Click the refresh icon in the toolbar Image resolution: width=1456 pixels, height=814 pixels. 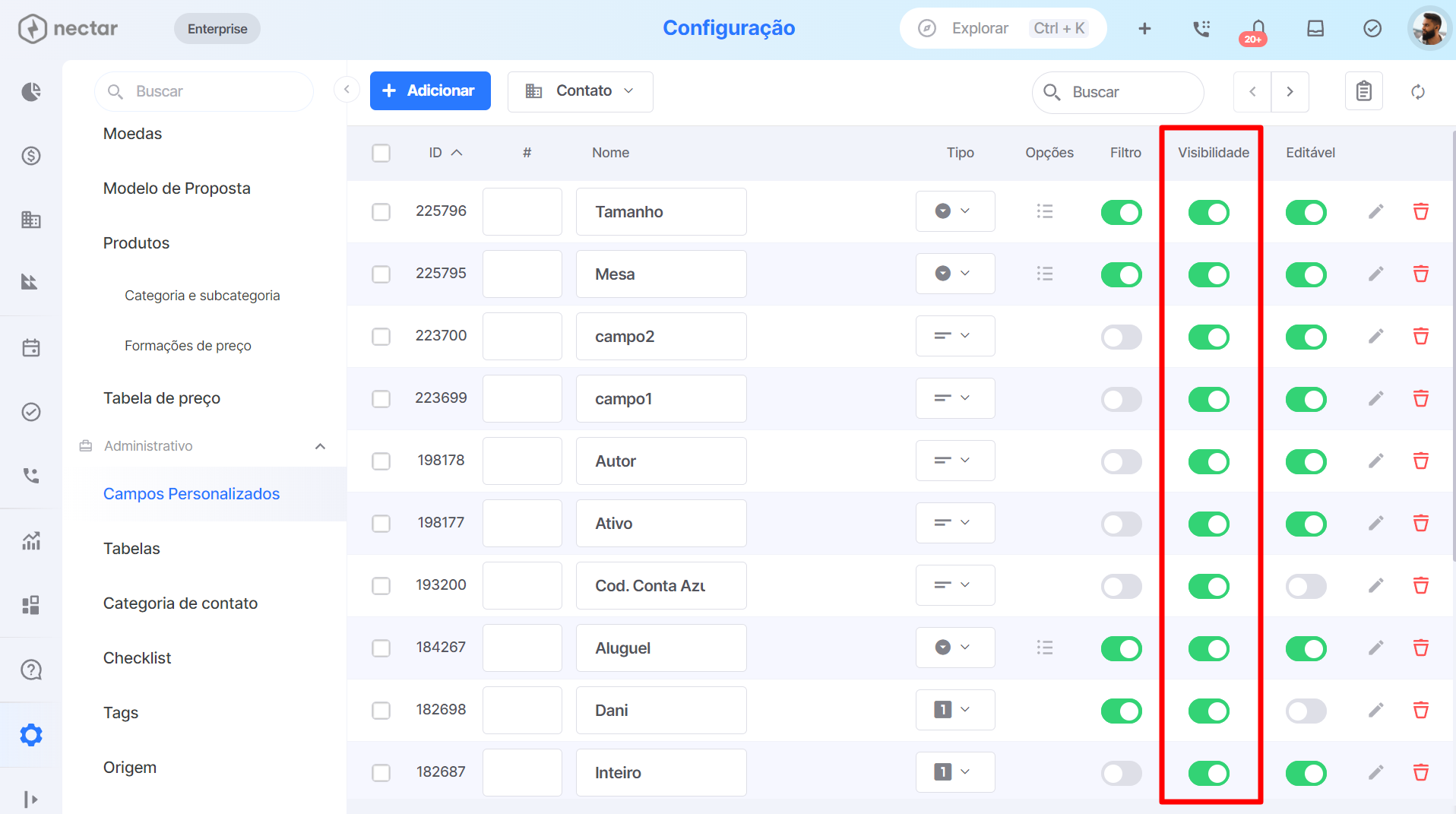1418,92
